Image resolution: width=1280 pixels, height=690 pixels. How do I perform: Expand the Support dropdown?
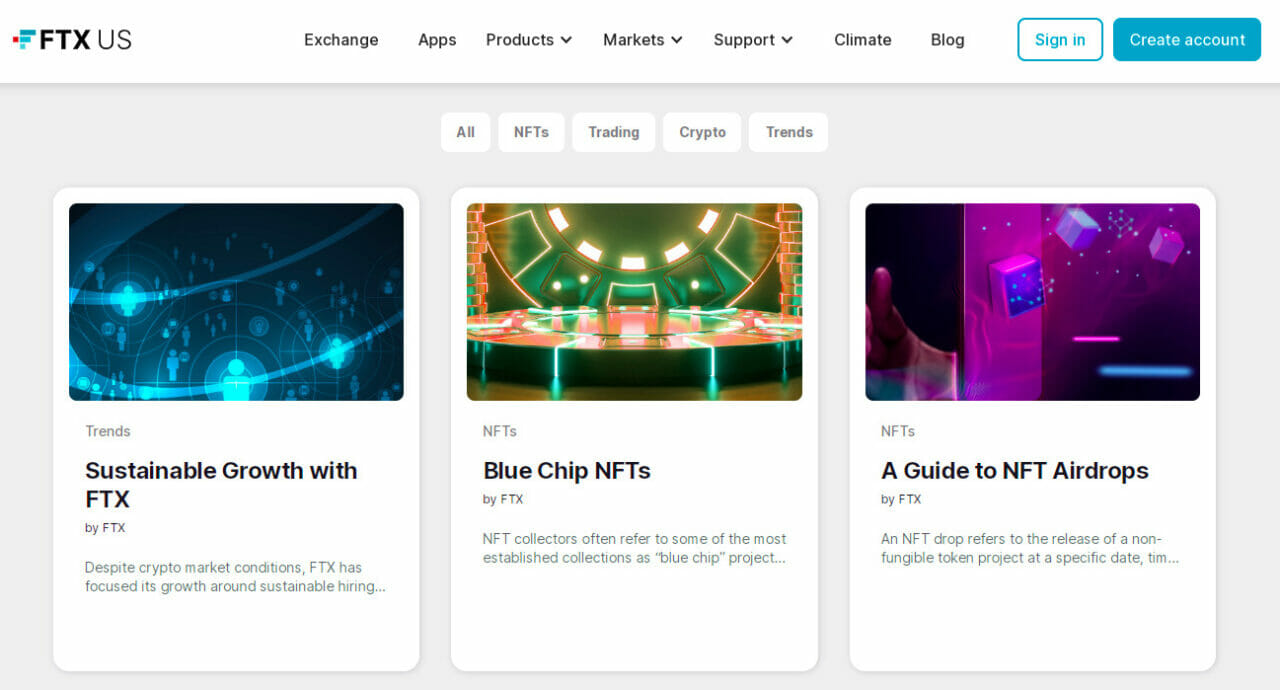click(752, 40)
